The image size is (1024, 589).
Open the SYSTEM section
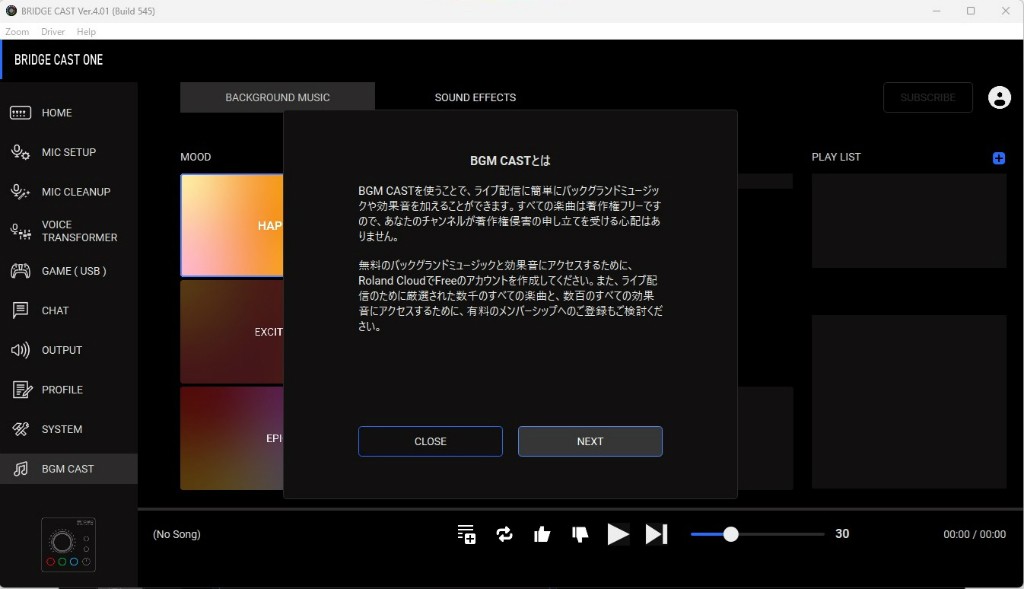coord(69,429)
